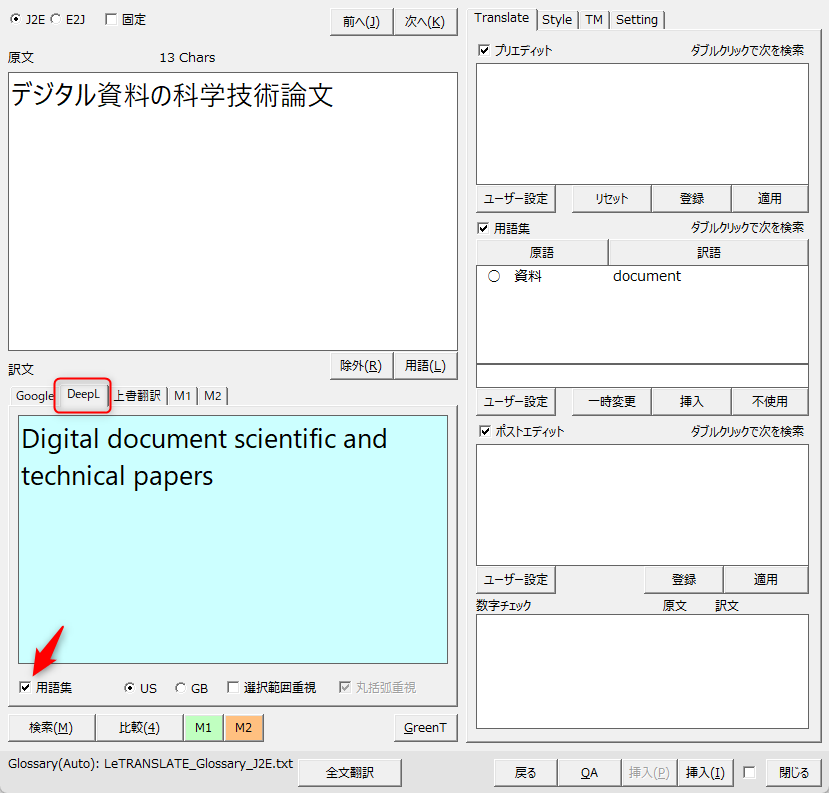Enable the 固定 checkbox
The width and height of the screenshot is (829, 793).
pos(110,20)
